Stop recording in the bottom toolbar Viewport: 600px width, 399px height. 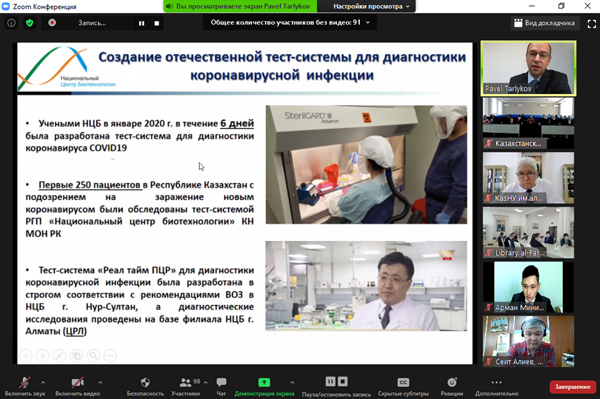coord(343,381)
